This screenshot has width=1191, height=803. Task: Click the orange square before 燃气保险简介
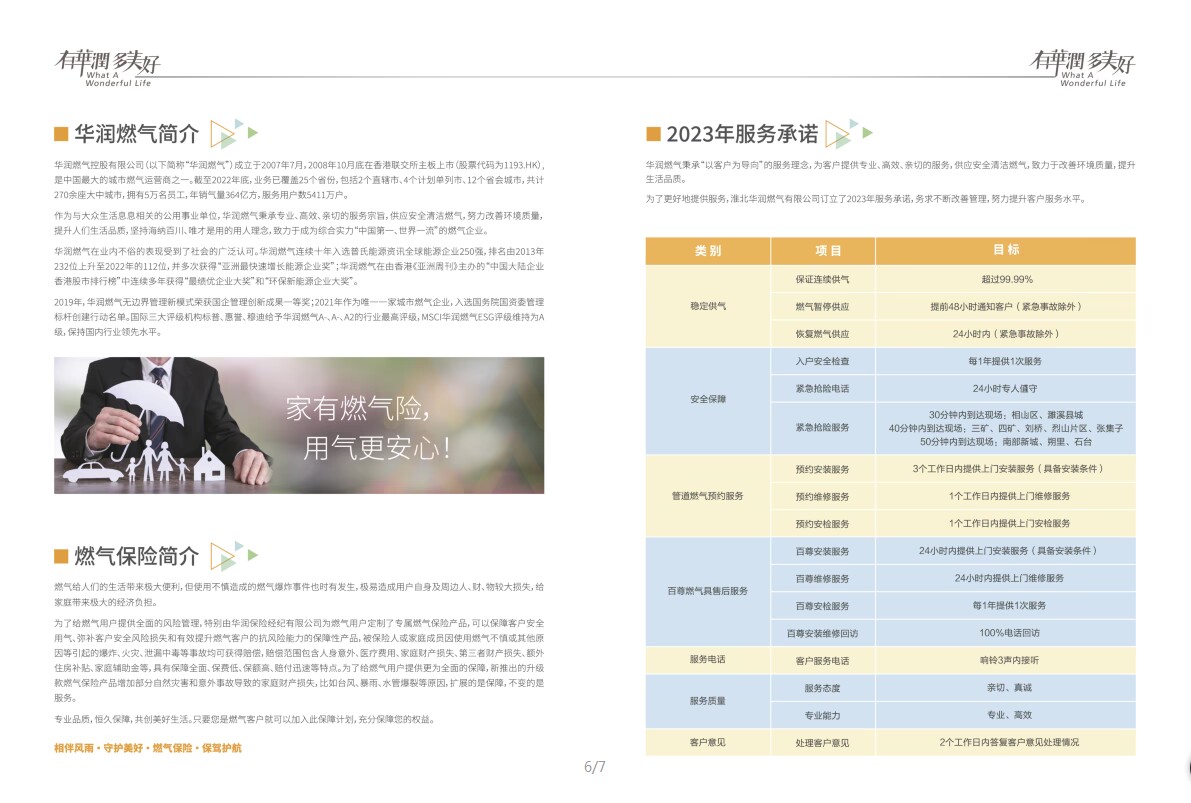tap(61, 557)
